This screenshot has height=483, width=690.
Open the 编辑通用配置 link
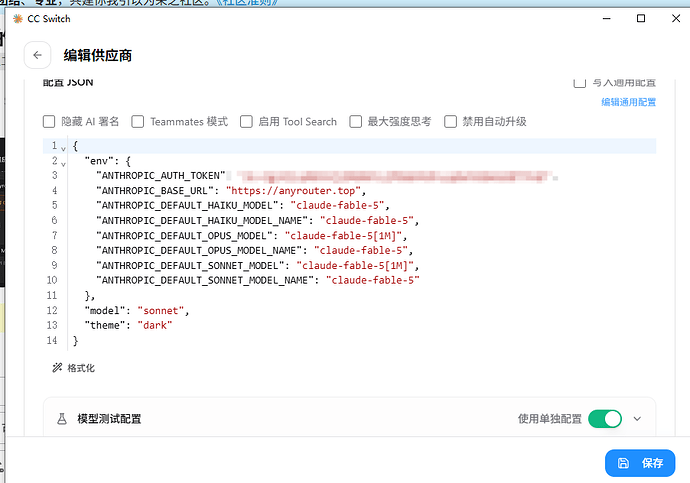coord(628,102)
